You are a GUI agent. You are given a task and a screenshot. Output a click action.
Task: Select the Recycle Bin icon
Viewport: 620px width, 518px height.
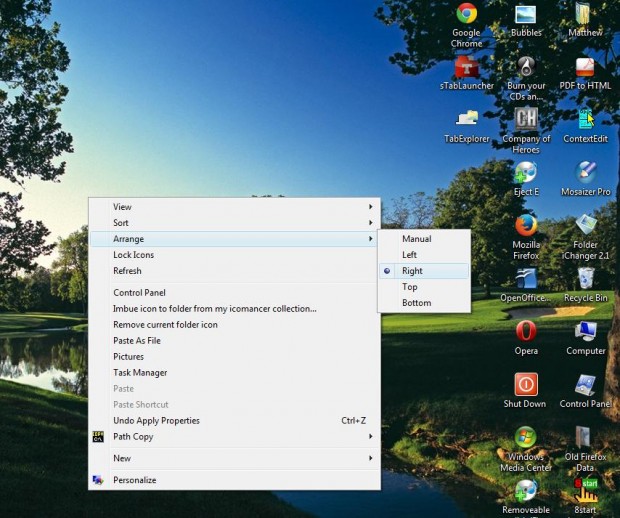(586, 279)
